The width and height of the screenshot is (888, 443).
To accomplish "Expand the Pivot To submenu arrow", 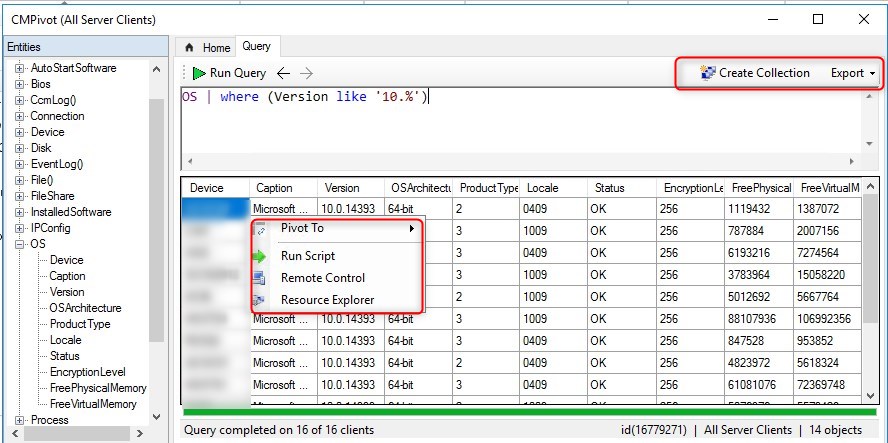I will [412, 229].
